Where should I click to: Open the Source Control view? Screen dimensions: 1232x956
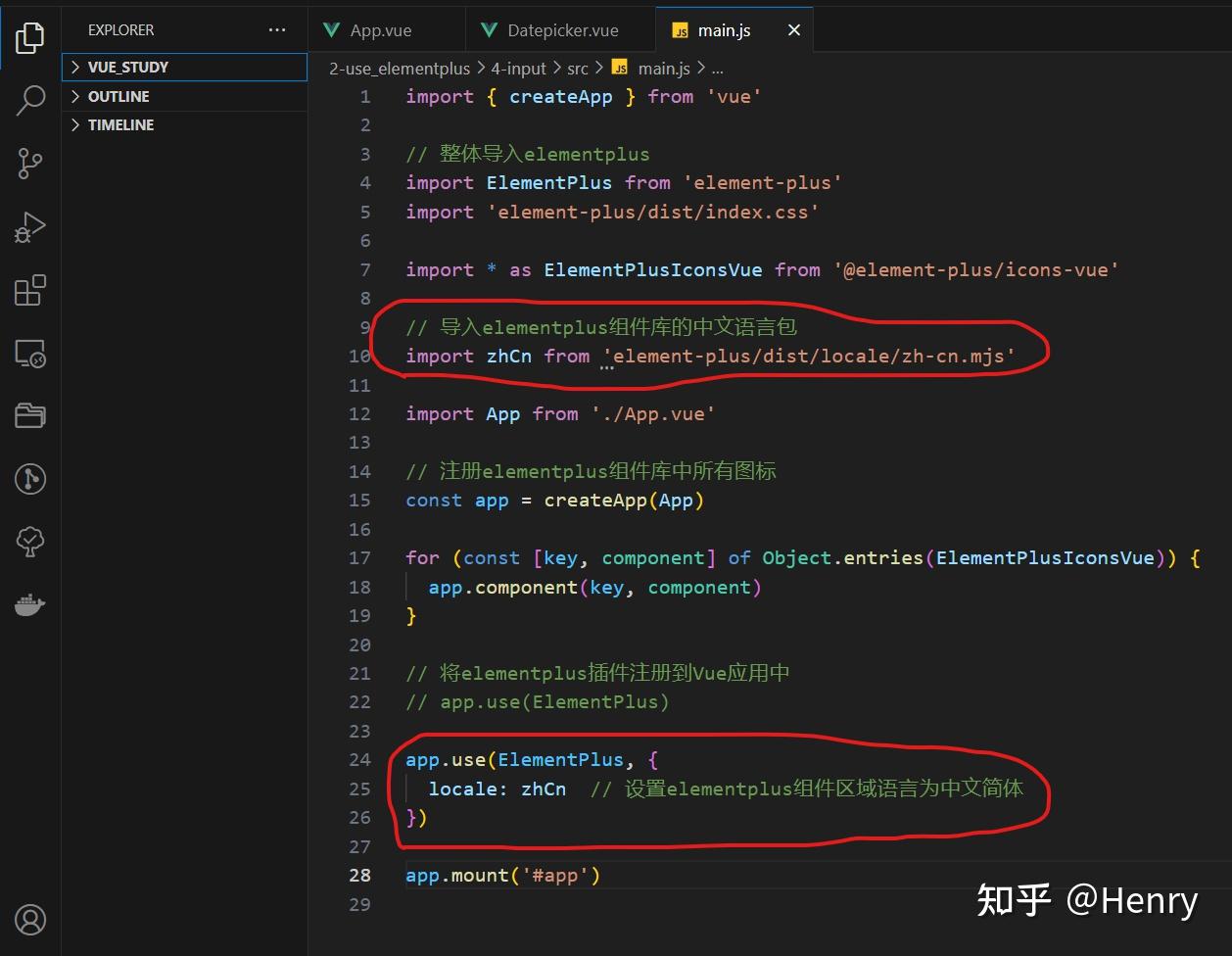coord(30,164)
